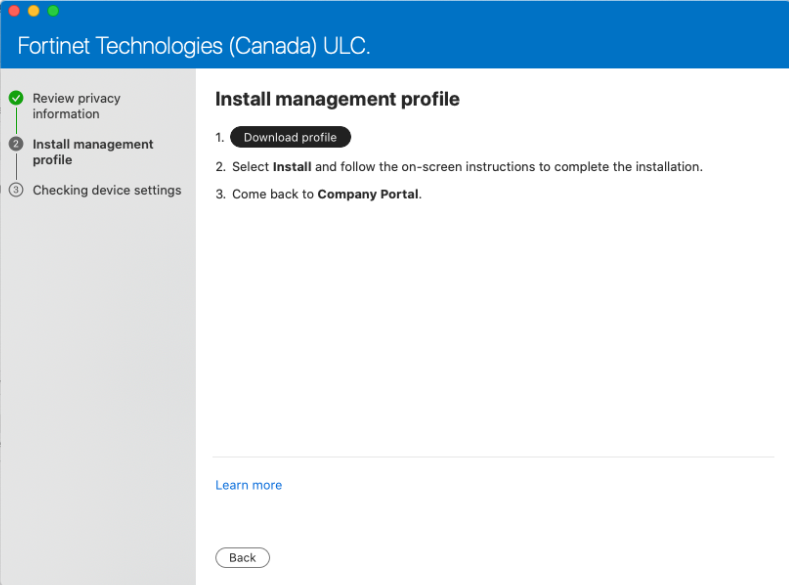Select Install management profile in the sidebar
Screen dimensions: 789x585
[x=92, y=152]
